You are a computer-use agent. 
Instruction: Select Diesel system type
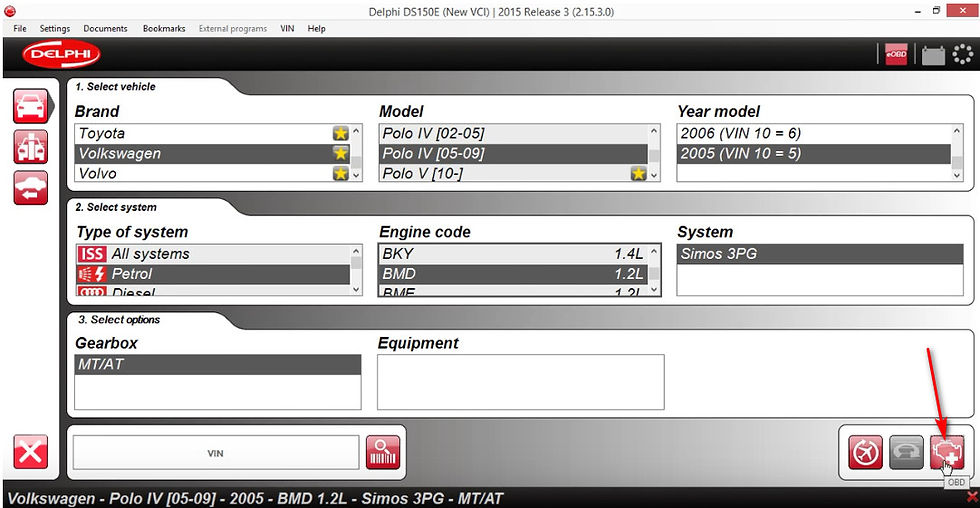pyautogui.click(x=212, y=291)
